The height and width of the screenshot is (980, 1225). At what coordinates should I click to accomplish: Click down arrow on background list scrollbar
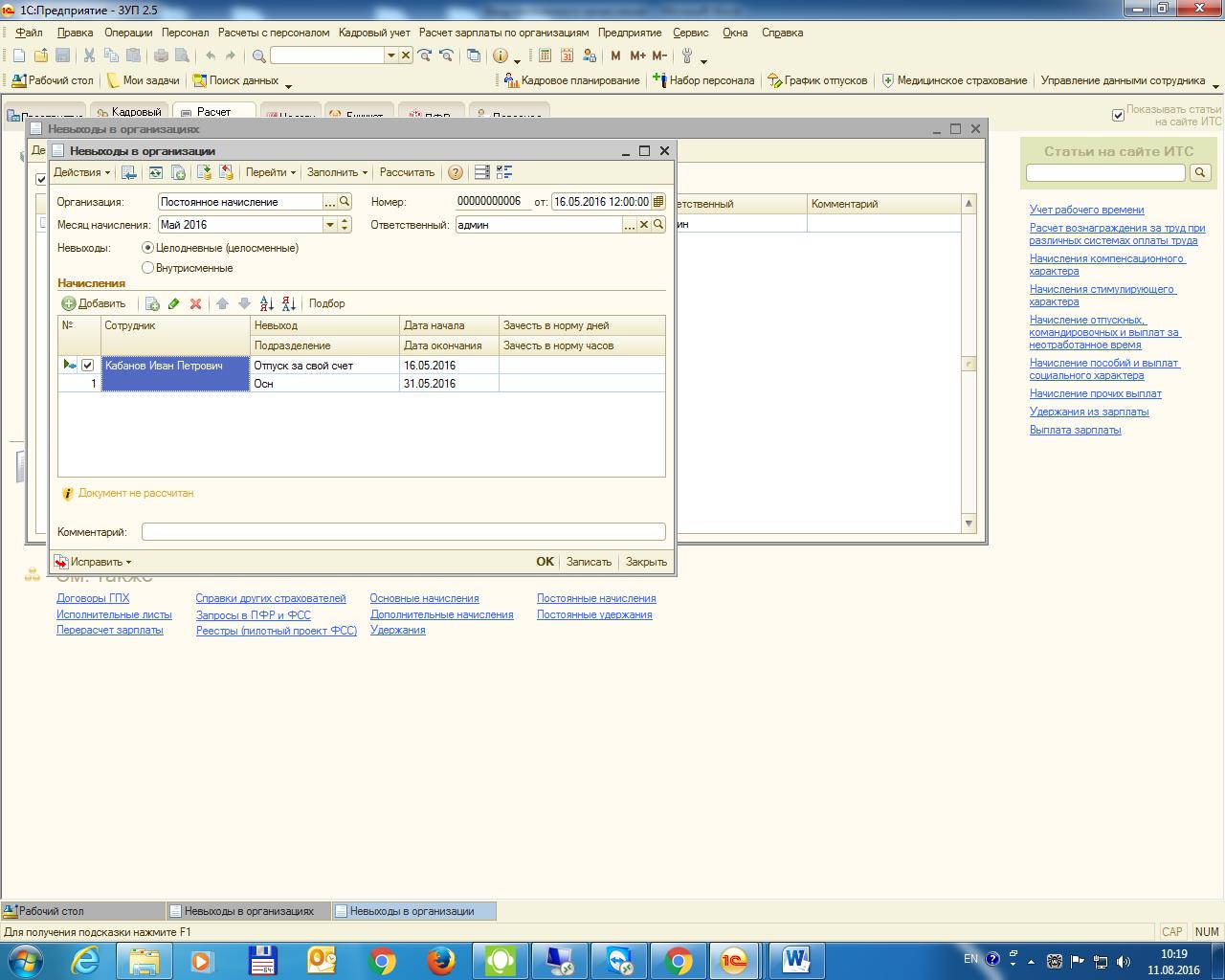click(969, 523)
